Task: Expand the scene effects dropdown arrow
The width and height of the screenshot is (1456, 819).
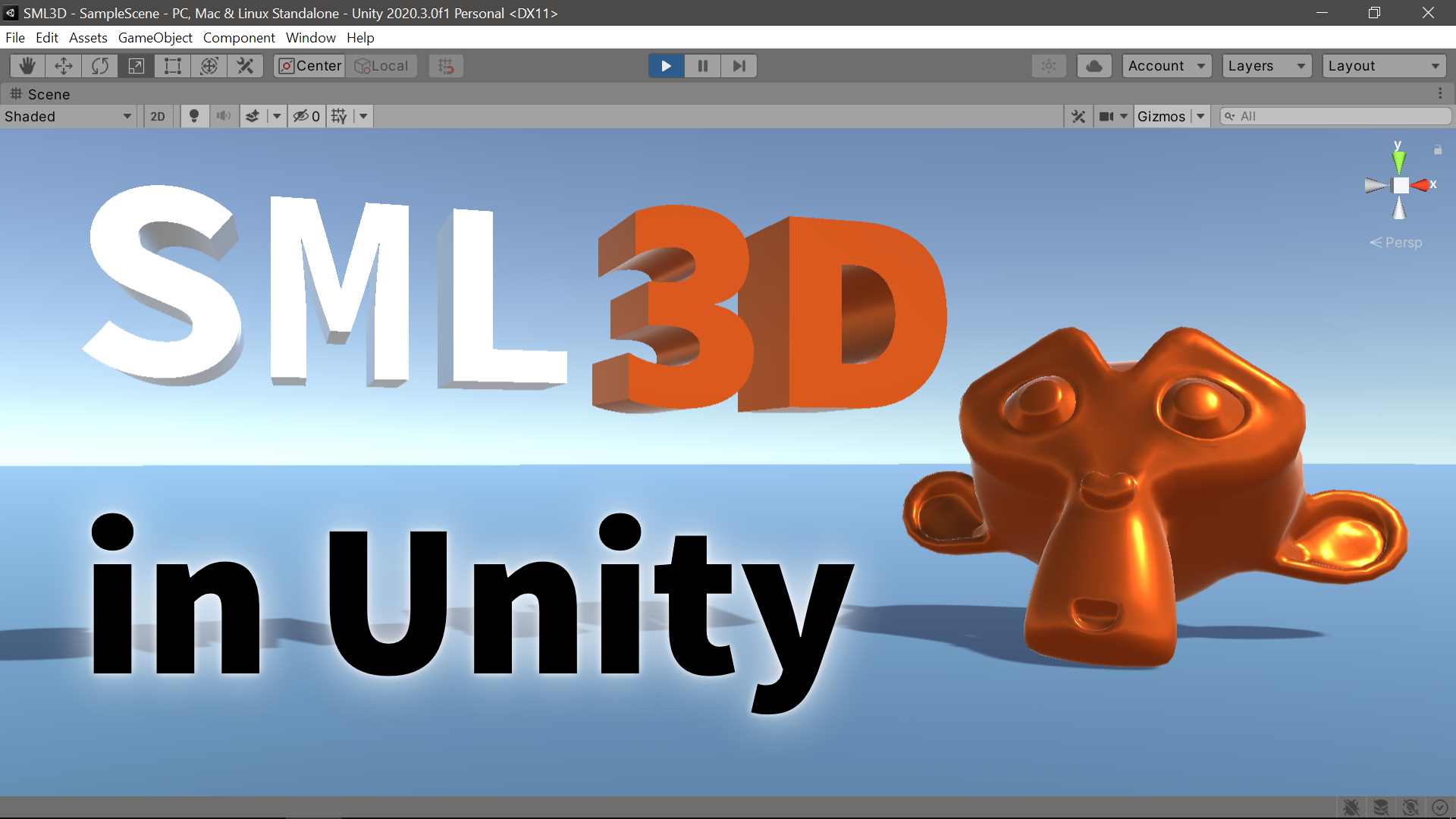Action: tap(277, 116)
